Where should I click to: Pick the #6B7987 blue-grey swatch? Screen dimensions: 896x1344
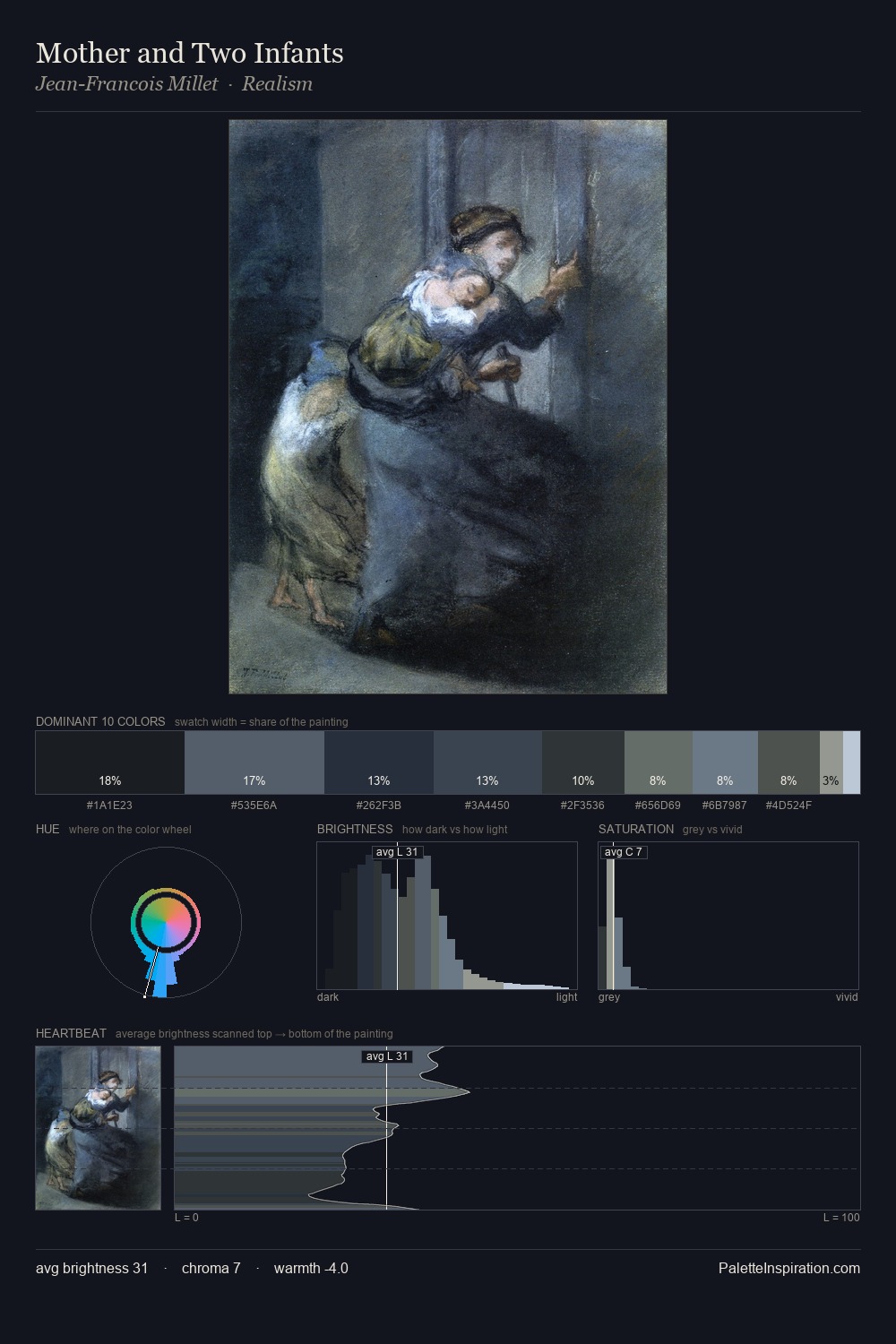(725, 762)
